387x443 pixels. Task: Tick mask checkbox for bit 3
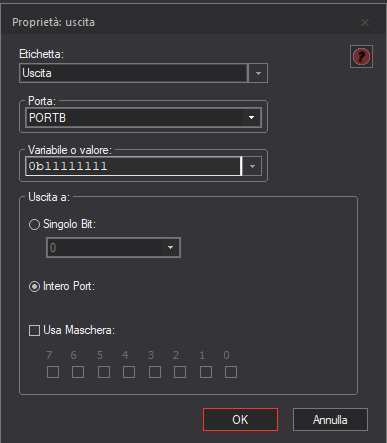coord(155,372)
